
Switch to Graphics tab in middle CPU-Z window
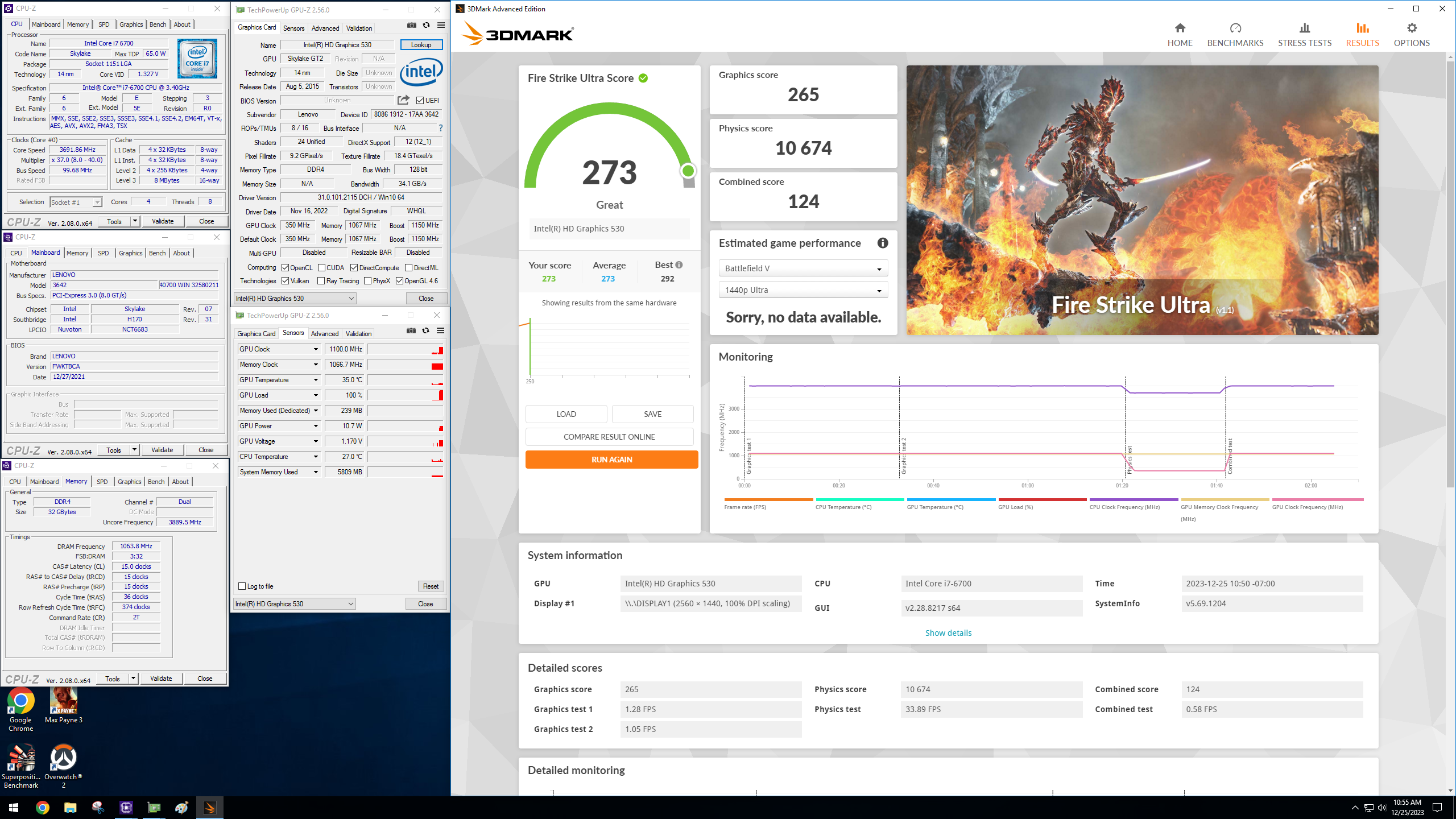pos(130,253)
